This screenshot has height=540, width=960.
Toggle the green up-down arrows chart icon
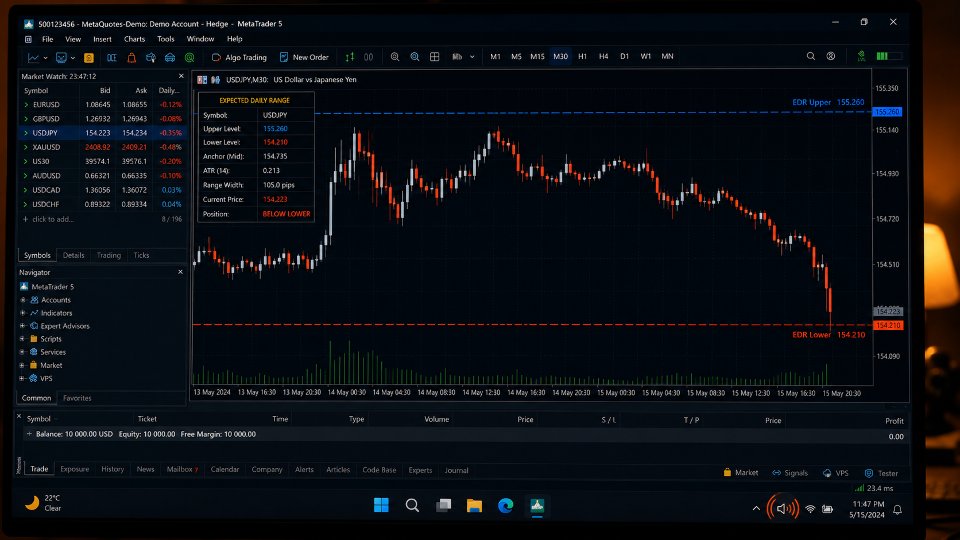tap(350, 57)
